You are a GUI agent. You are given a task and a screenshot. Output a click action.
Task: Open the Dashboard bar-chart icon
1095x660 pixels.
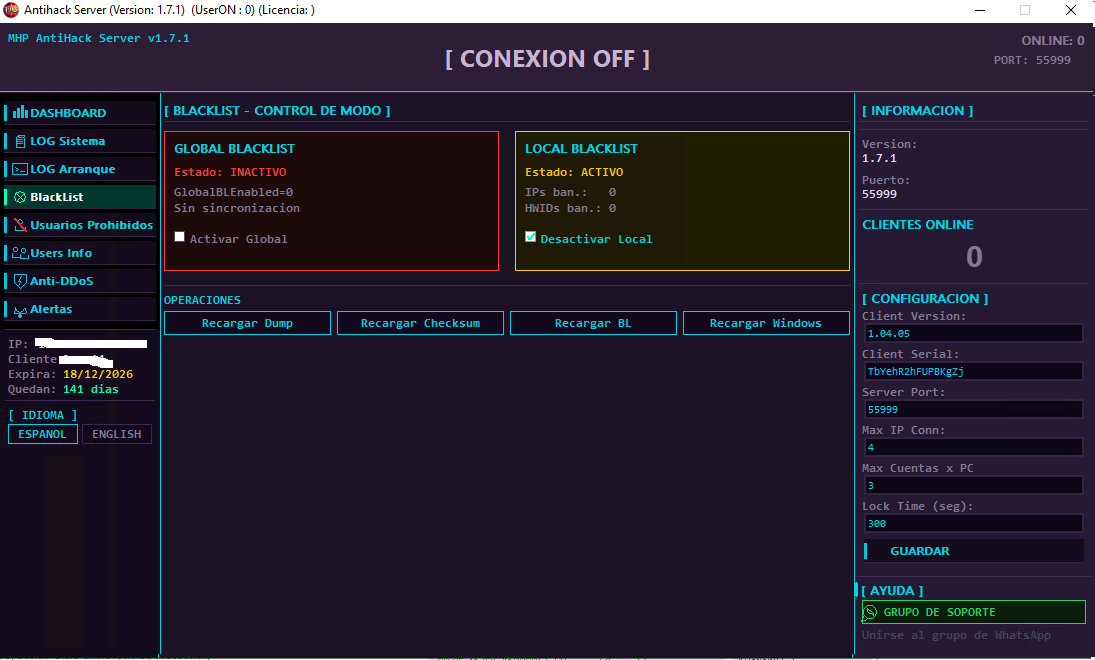(20, 112)
